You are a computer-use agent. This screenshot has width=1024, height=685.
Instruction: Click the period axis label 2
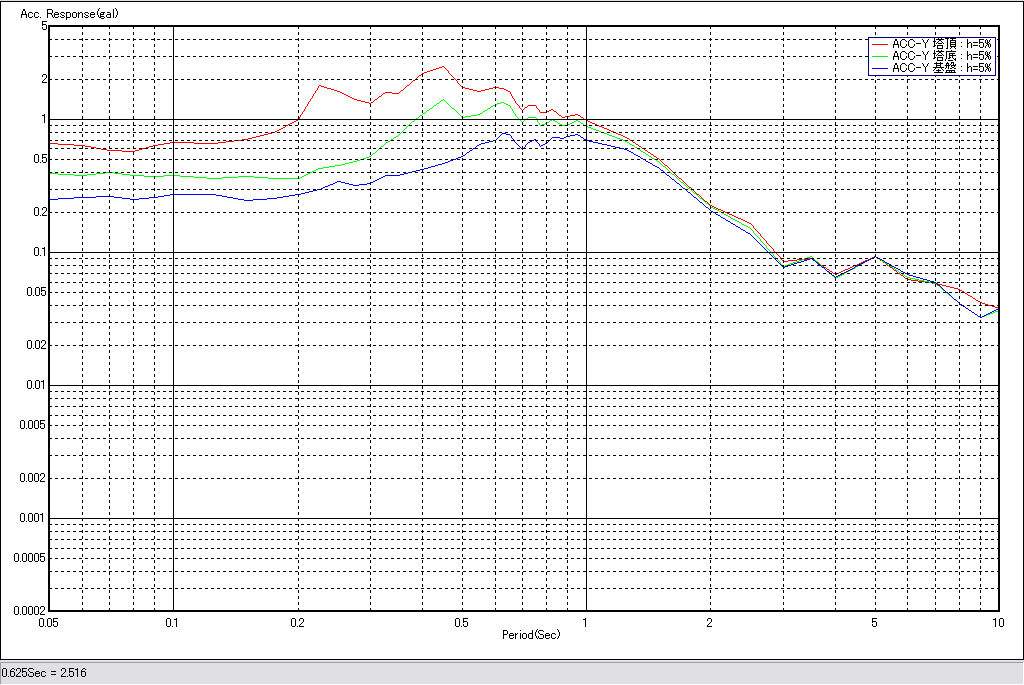click(x=709, y=622)
